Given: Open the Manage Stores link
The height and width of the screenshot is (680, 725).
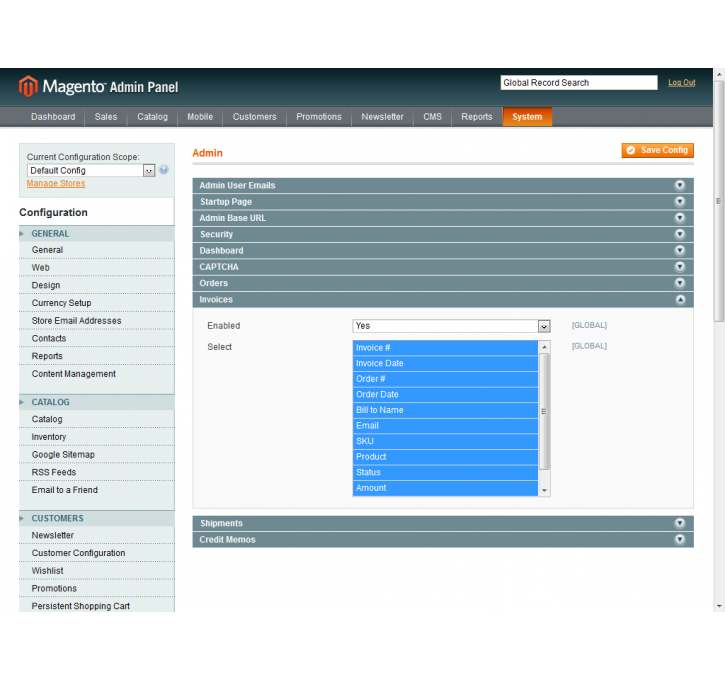Looking at the screenshot, I should 56,184.
